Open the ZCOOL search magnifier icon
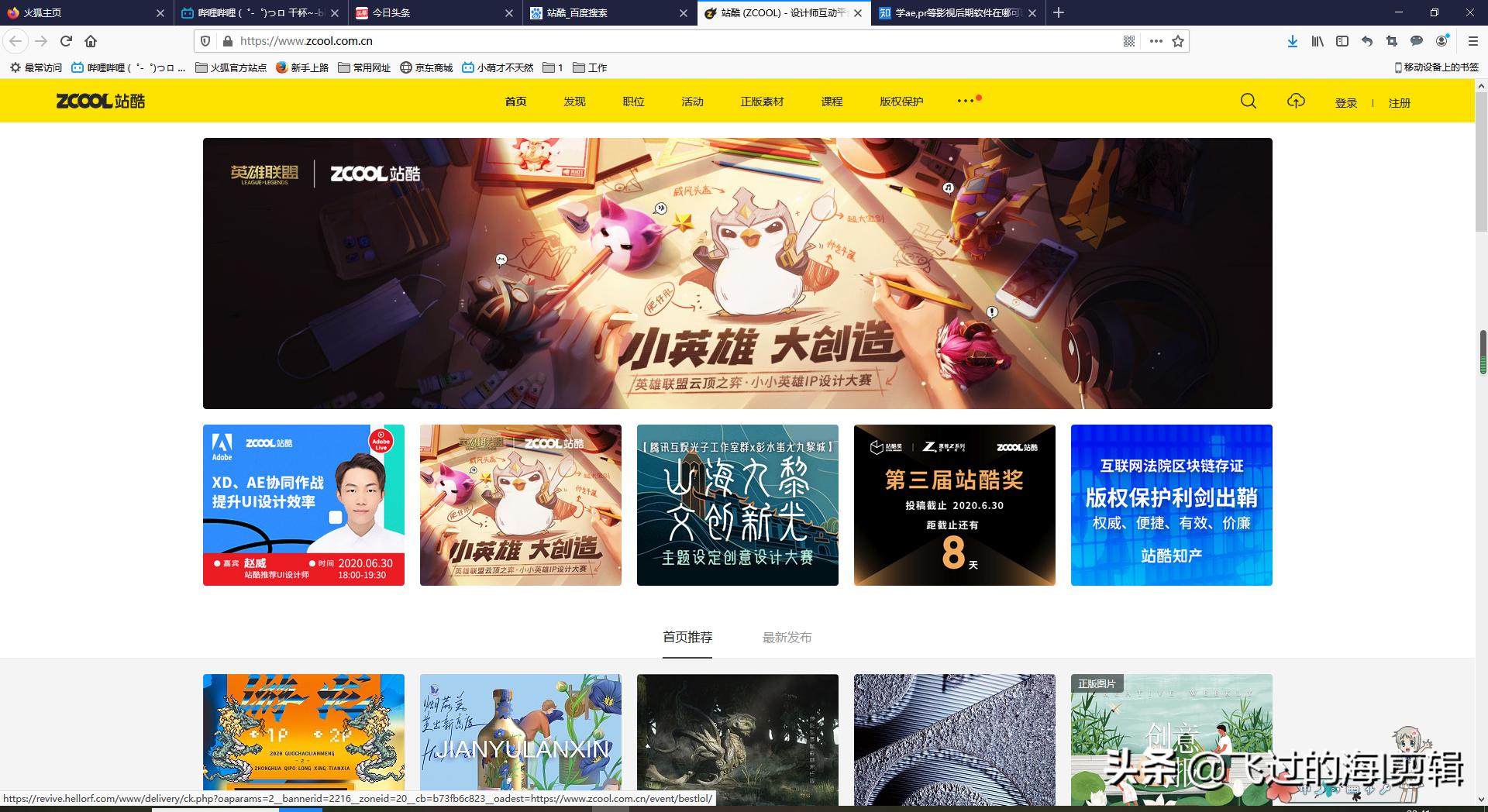 1248,101
